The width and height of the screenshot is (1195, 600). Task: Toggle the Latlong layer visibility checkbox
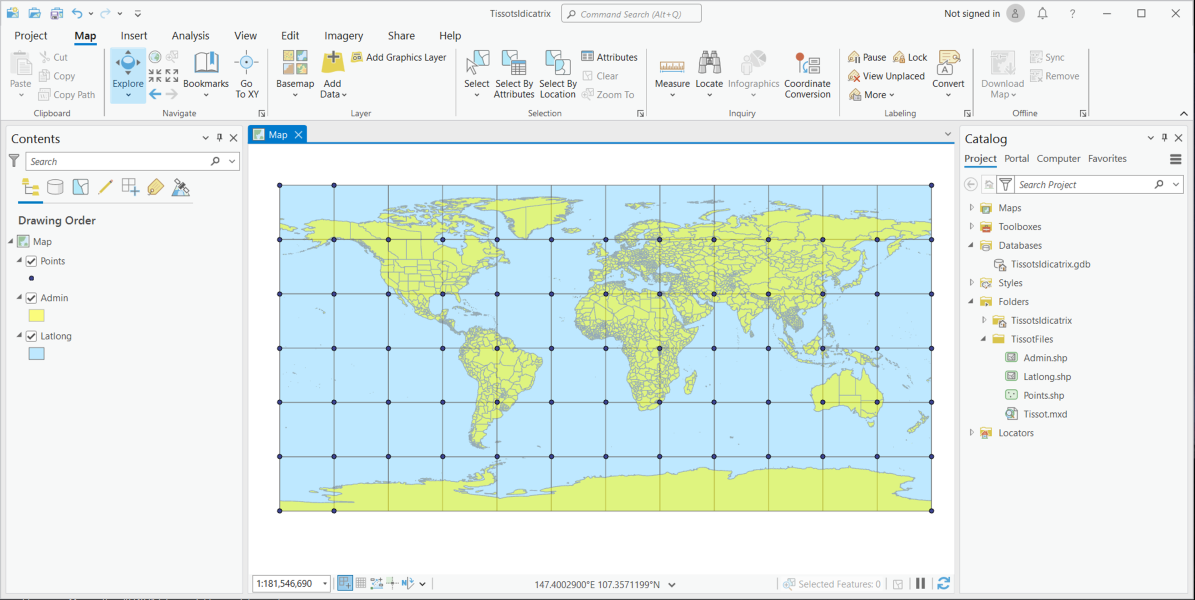31,336
